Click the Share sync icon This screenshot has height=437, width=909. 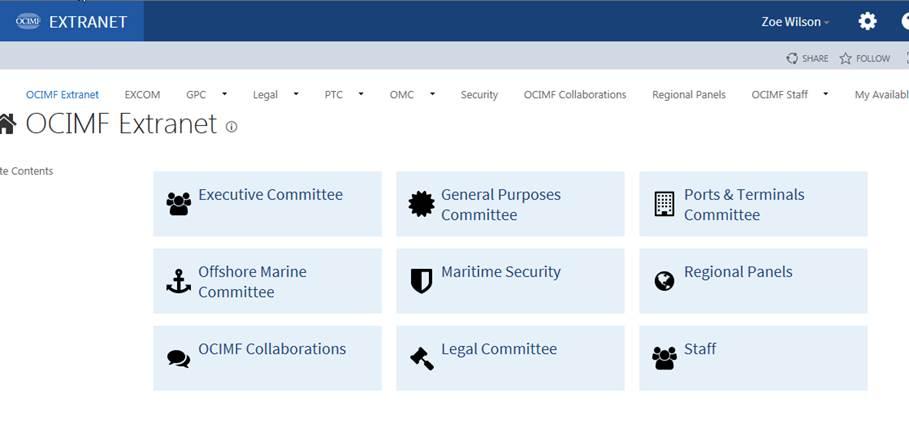click(791, 58)
